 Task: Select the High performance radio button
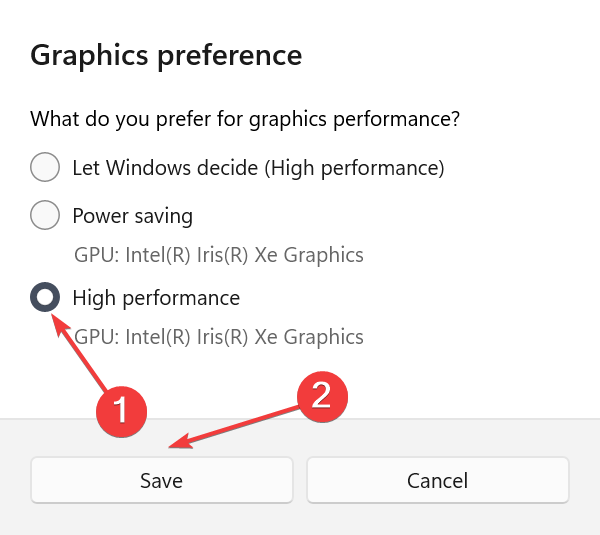[x=45, y=297]
